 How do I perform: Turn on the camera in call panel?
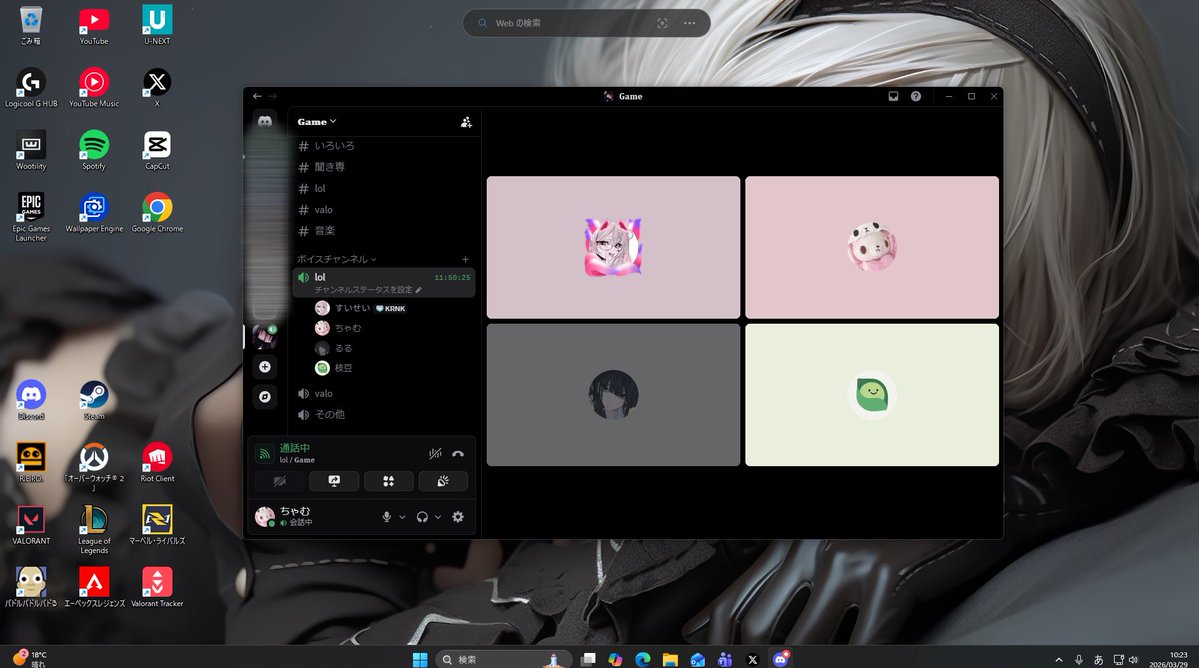point(280,481)
